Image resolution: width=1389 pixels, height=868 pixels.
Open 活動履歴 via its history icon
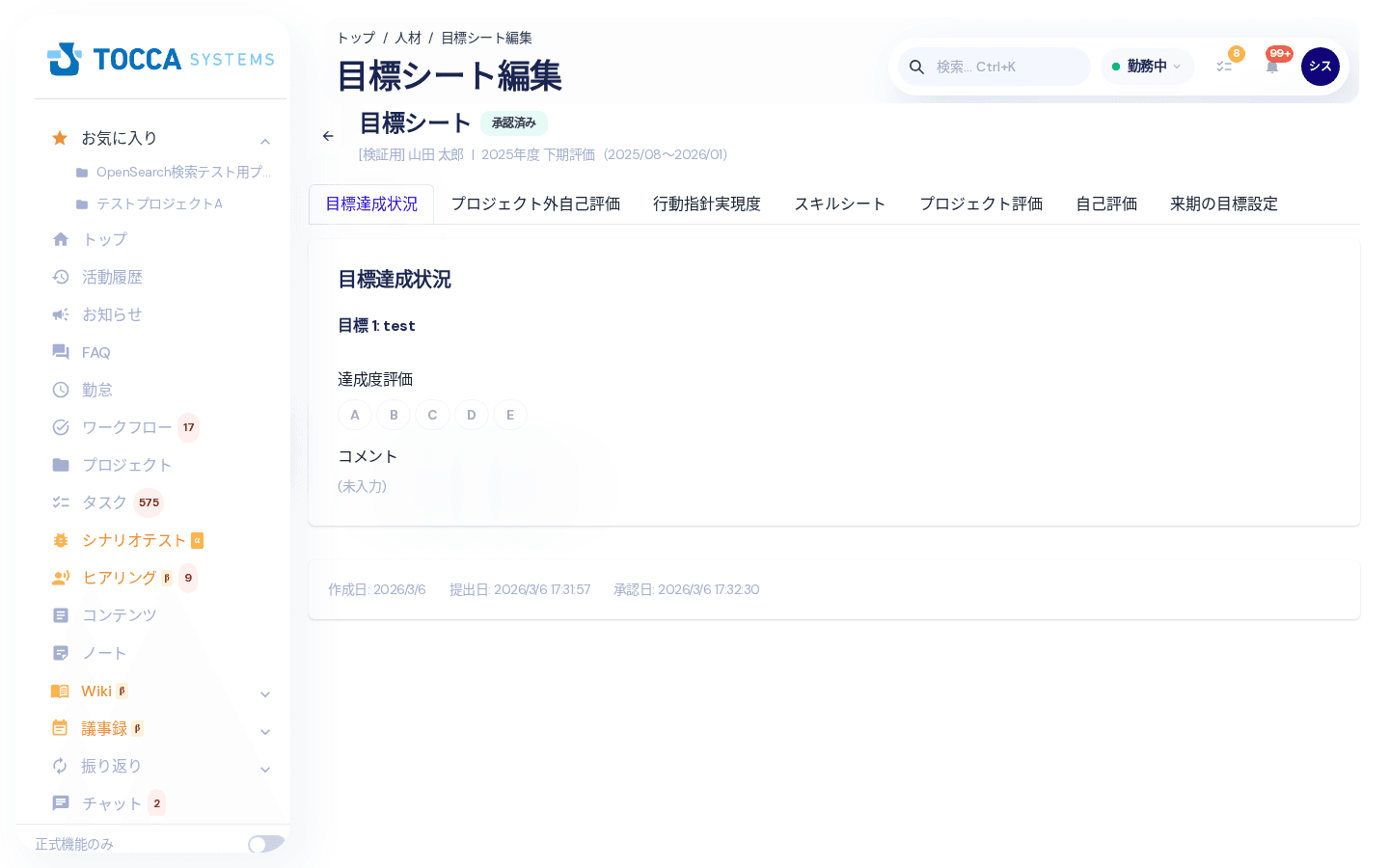coord(61,277)
